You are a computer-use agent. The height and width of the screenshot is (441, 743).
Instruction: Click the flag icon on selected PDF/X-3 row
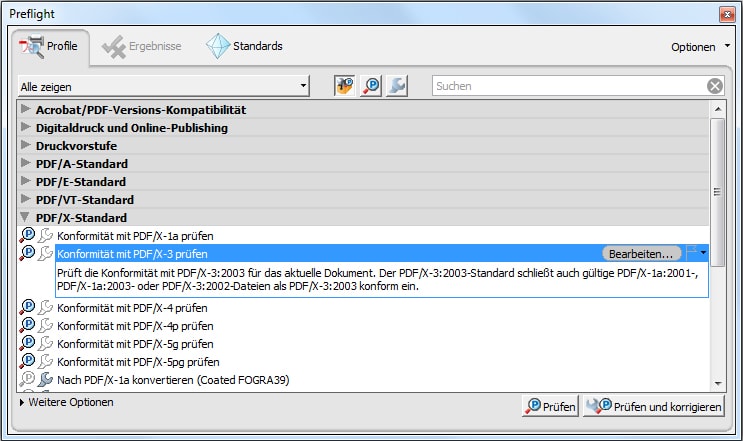pos(693,254)
